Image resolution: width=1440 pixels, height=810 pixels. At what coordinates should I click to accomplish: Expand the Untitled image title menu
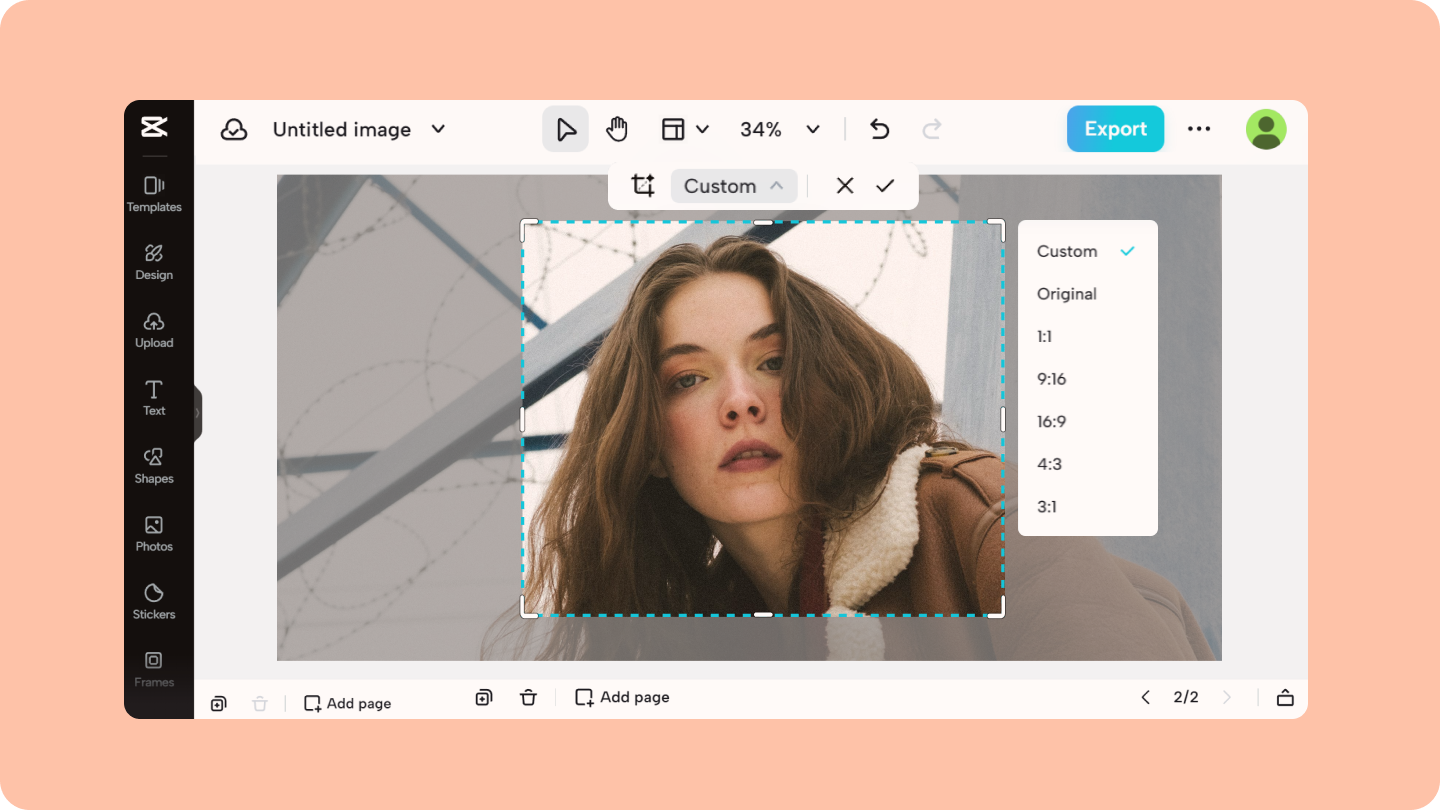pyautogui.click(x=438, y=128)
